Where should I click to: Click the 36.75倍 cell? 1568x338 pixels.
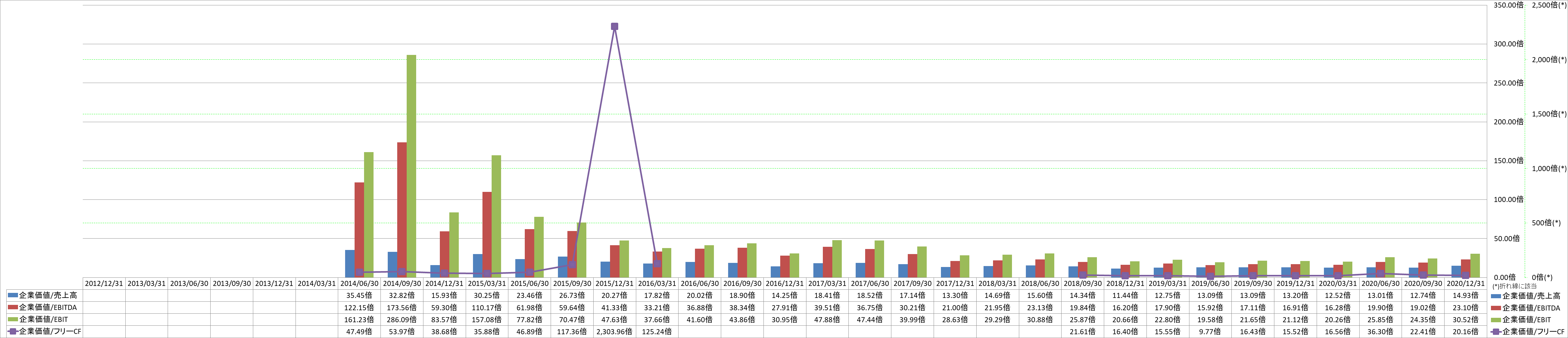point(869,308)
